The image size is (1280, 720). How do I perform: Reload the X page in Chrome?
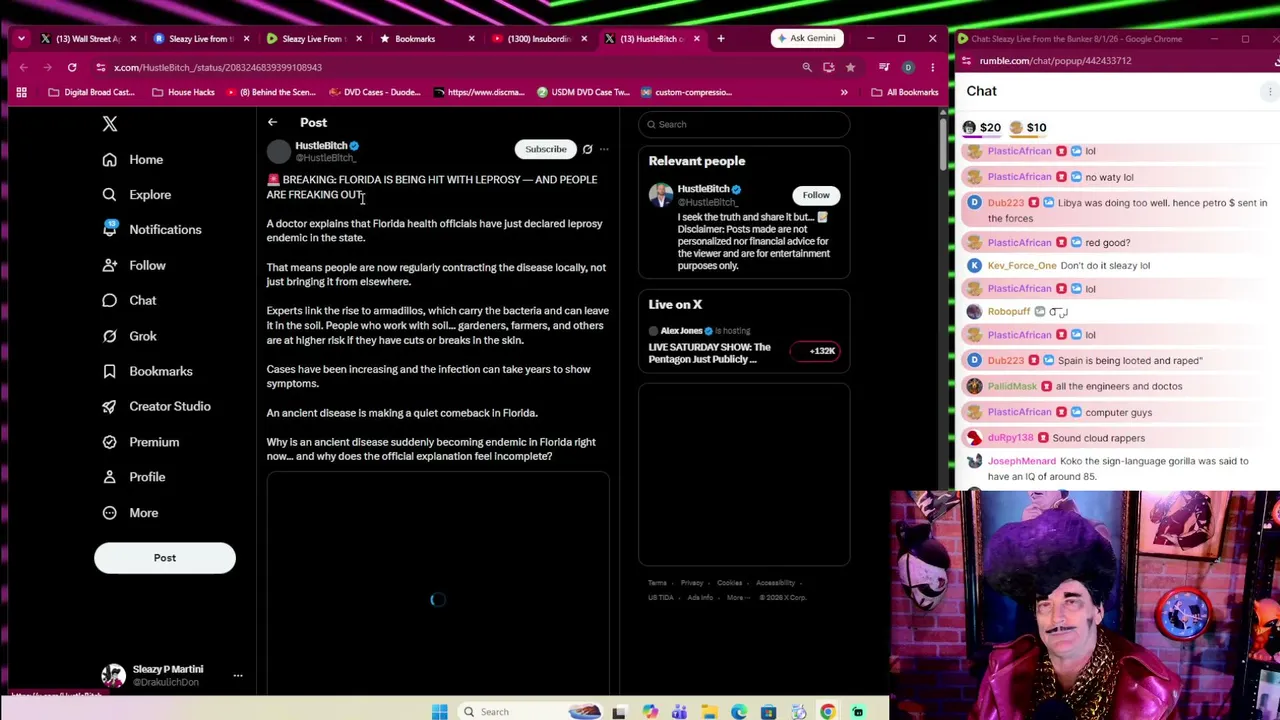(x=72, y=67)
